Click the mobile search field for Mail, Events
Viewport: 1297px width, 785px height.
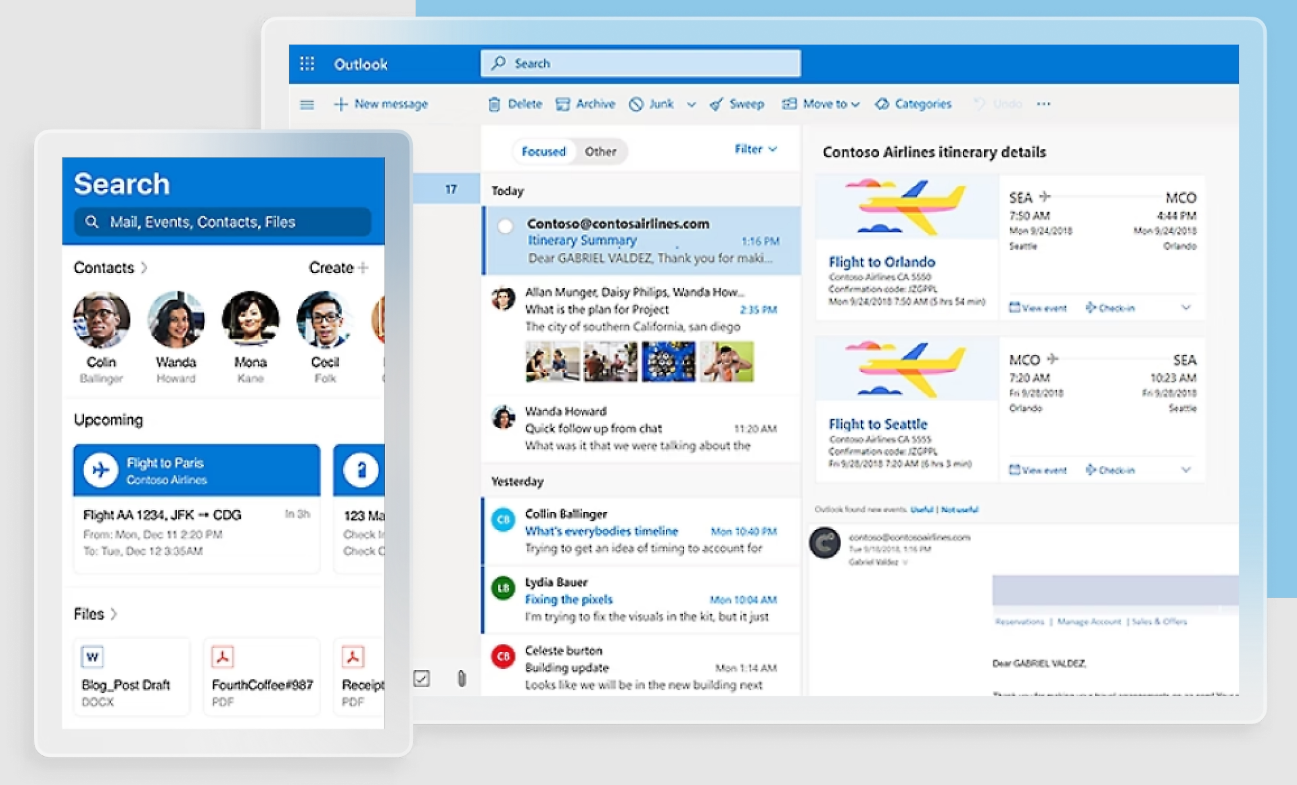tap(222, 222)
